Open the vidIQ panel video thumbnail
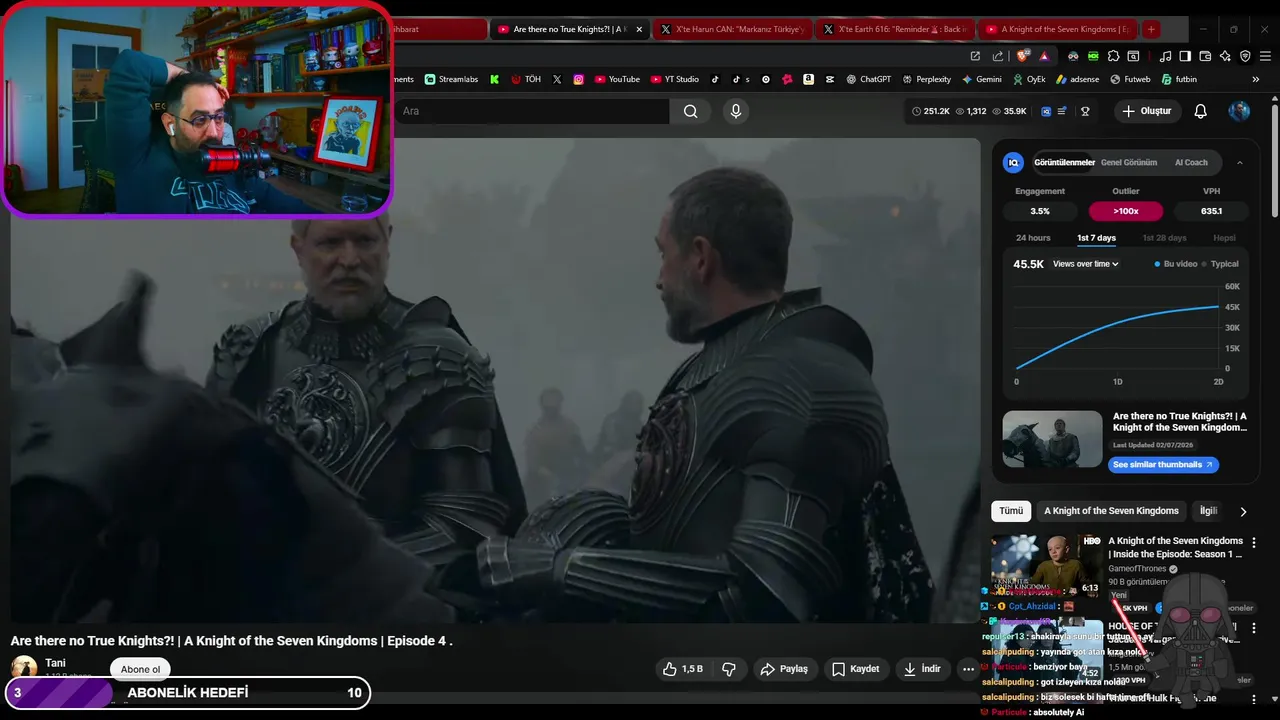 1052,438
